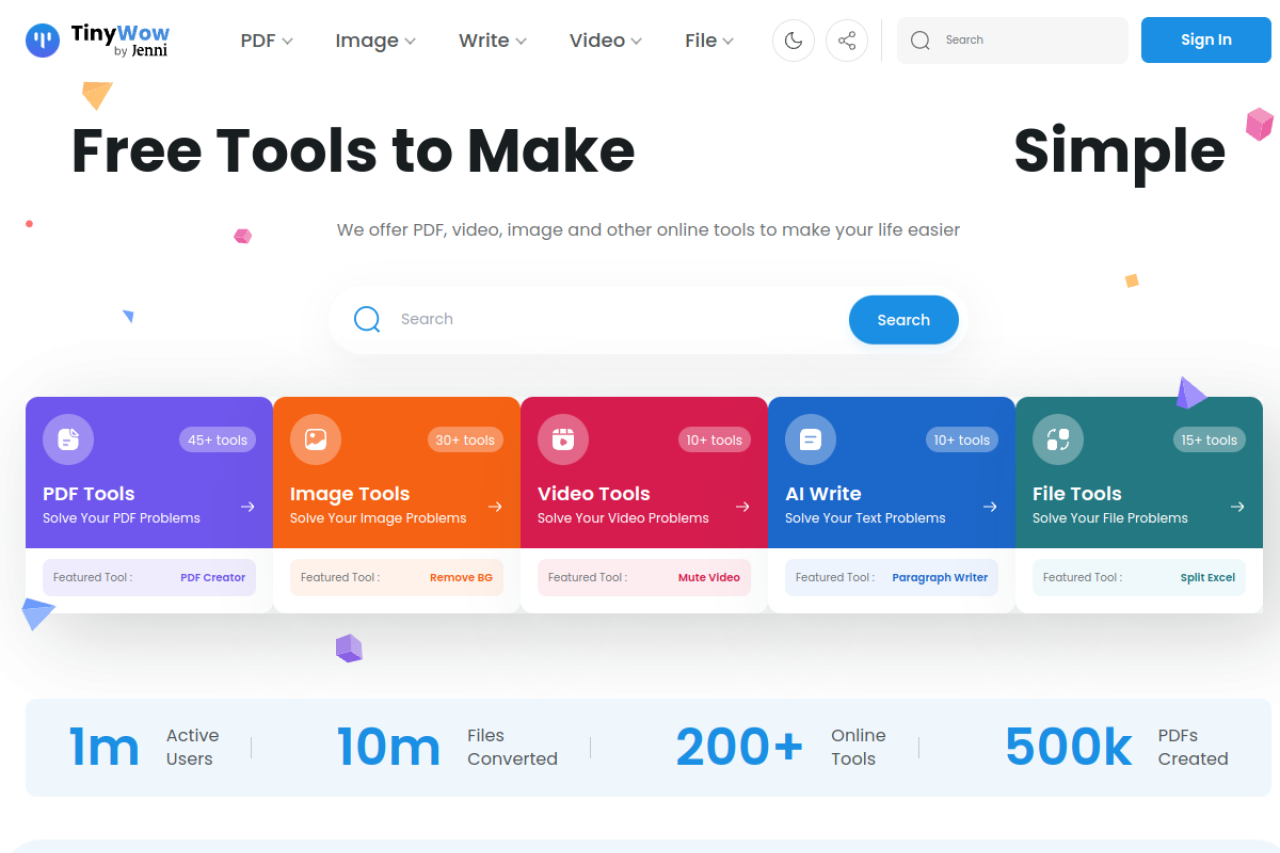Click the AI Write text icon
The height and width of the screenshot is (853, 1280).
tap(810, 439)
